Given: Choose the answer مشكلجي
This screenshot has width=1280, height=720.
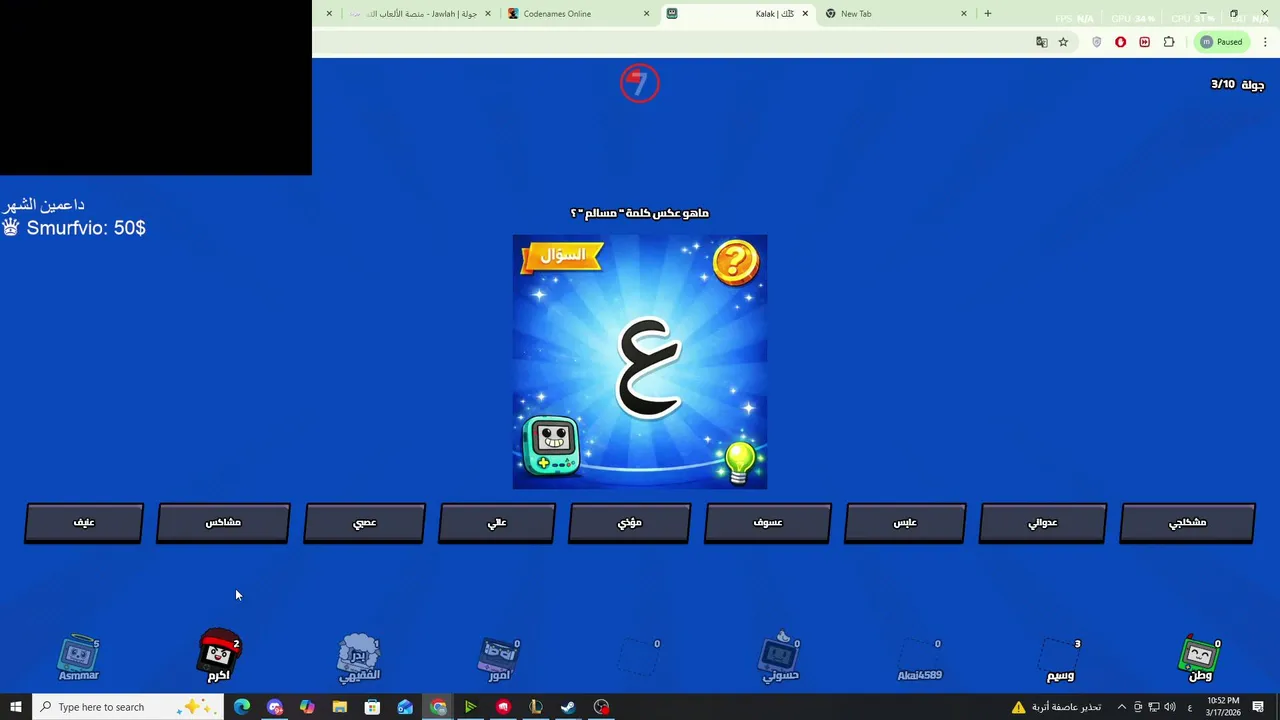Looking at the screenshot, I should [1188, 523].
